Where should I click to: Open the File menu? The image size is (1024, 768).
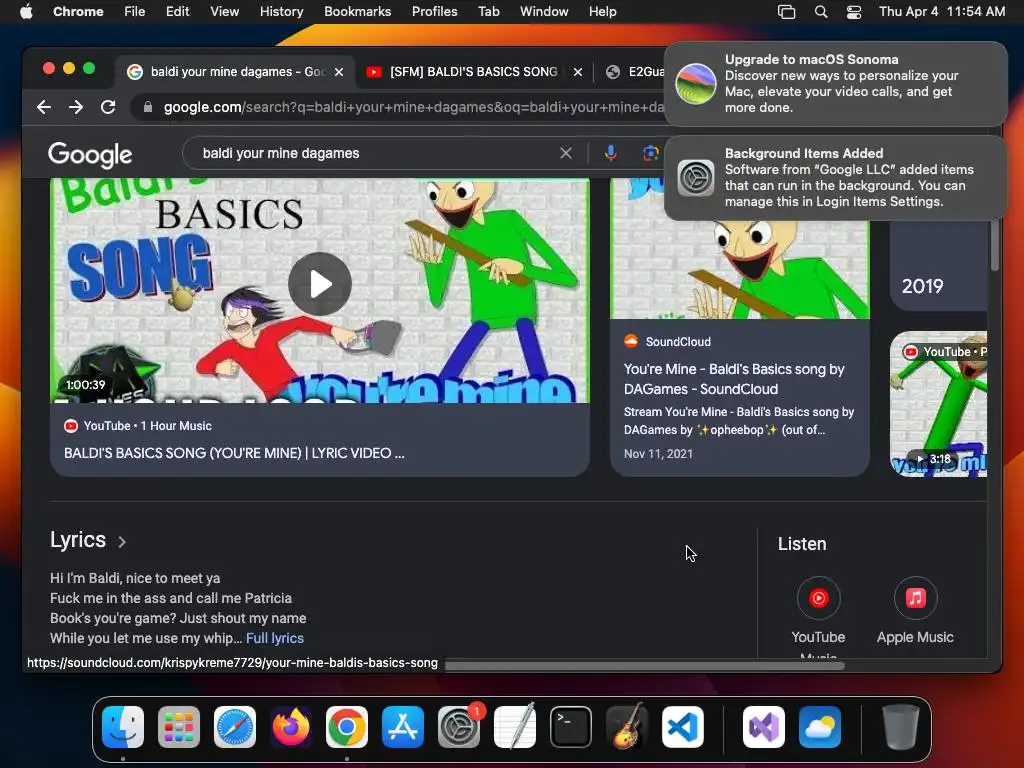click(135, 12)
